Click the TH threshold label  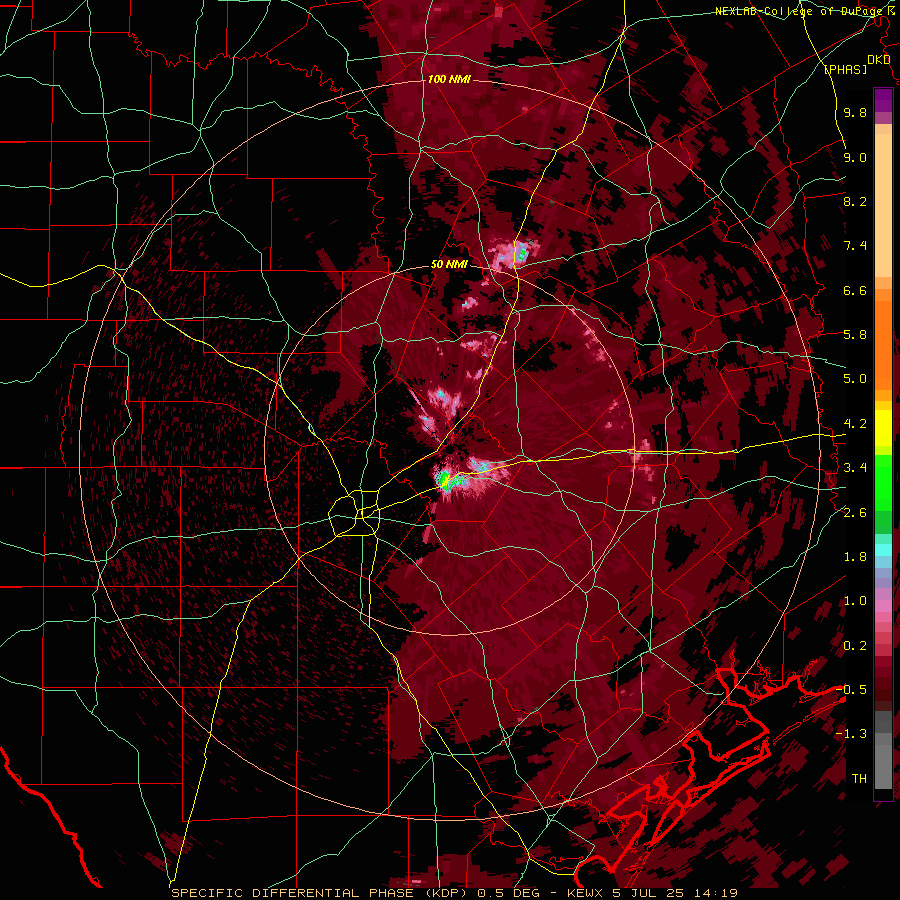coord(859,779)
